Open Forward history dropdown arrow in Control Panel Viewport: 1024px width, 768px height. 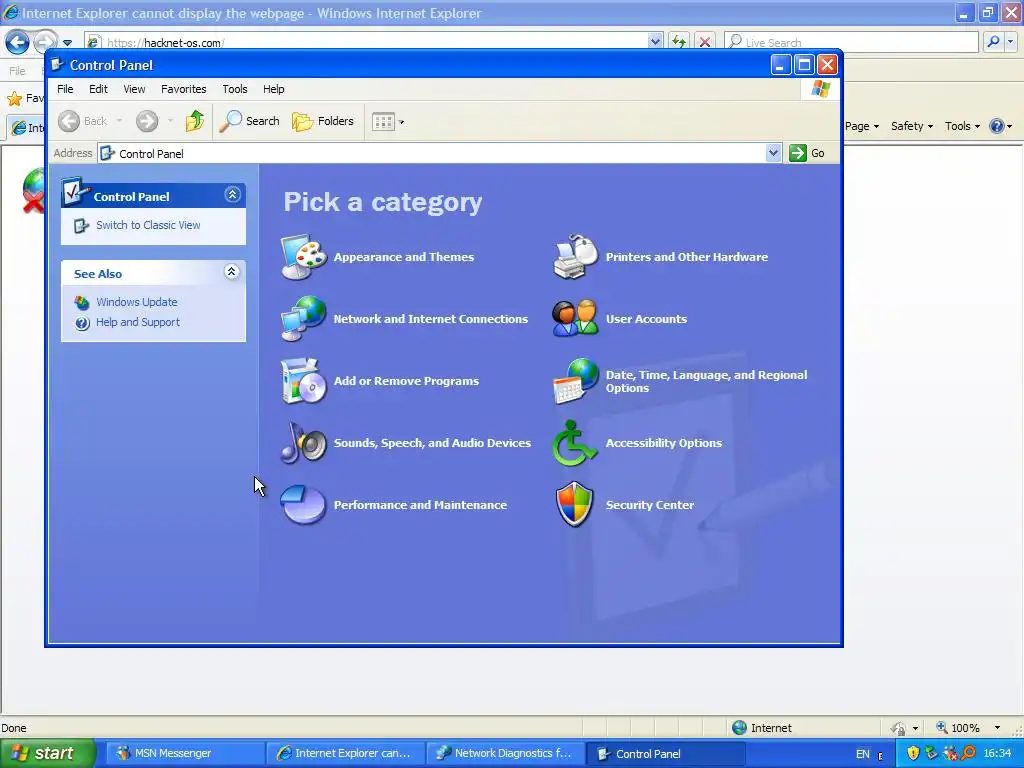[x=170, y=121]
